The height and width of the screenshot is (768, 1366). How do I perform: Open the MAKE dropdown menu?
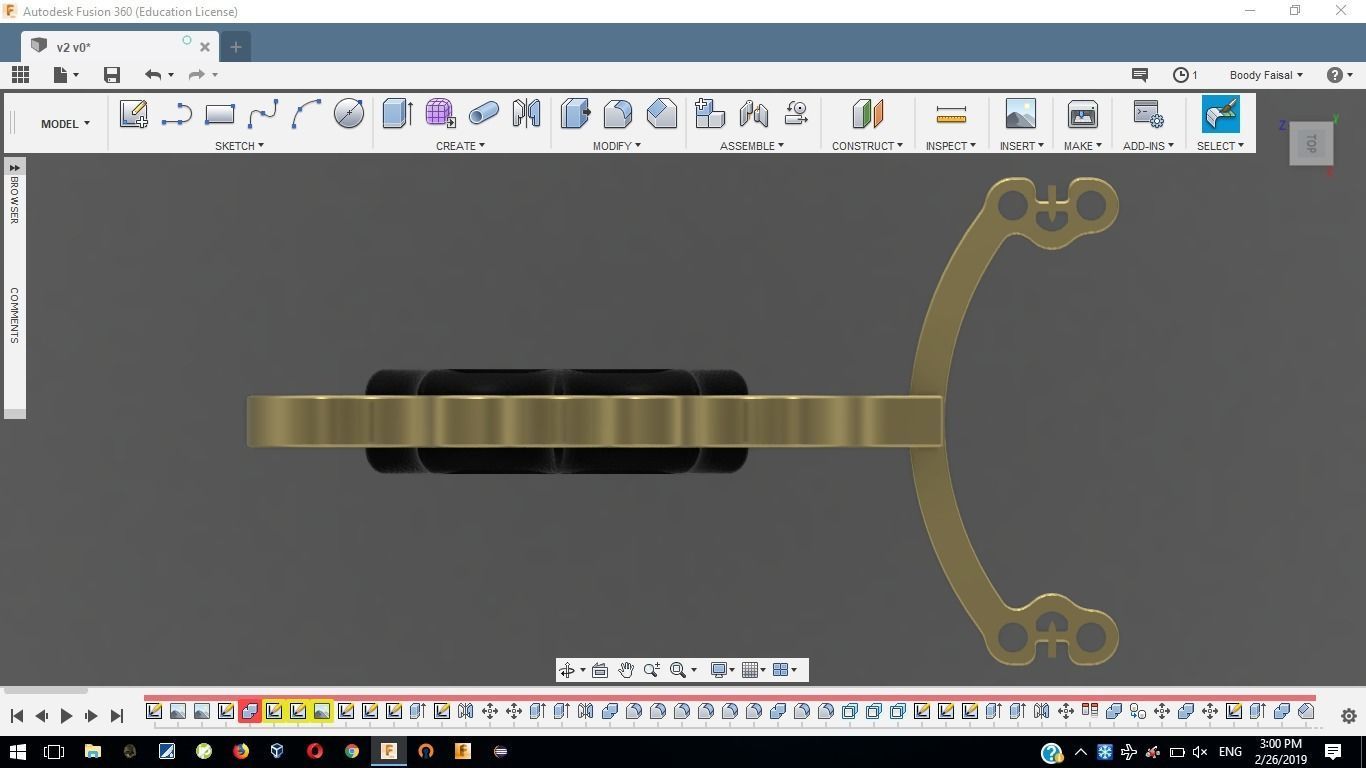tap(1082, 146)
